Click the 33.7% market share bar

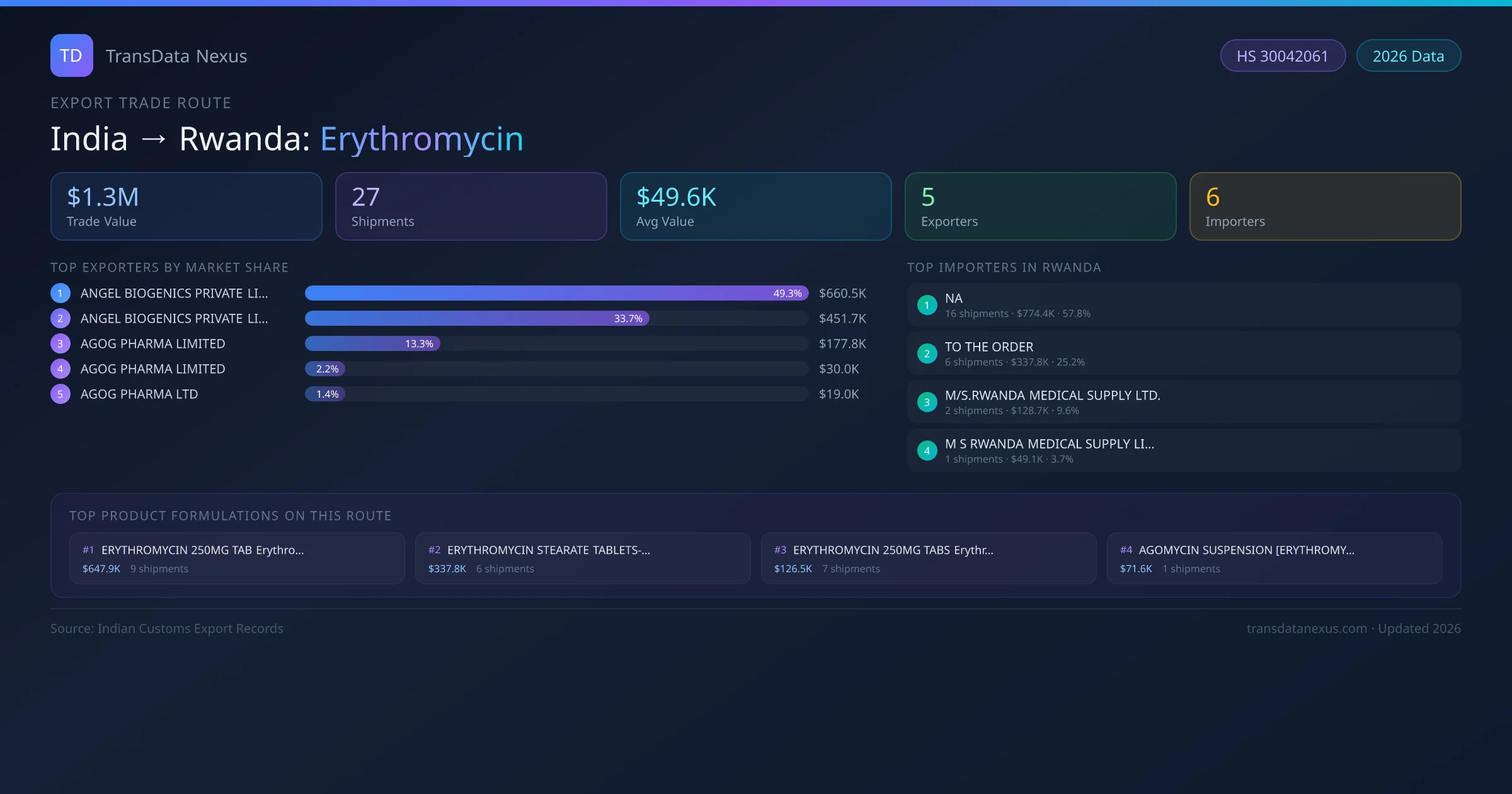[477, 318]
